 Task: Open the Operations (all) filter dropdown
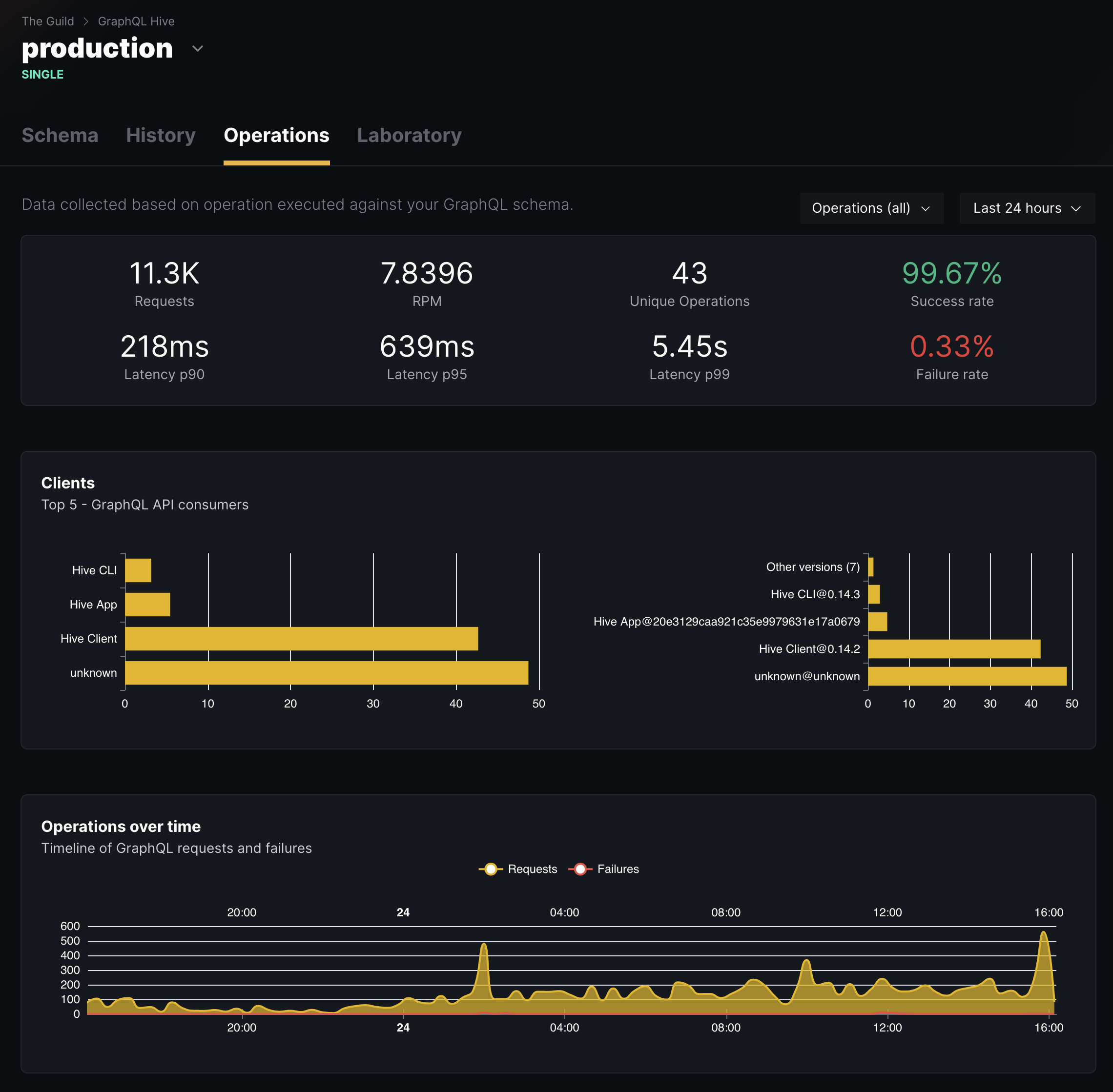click(871, 208)
